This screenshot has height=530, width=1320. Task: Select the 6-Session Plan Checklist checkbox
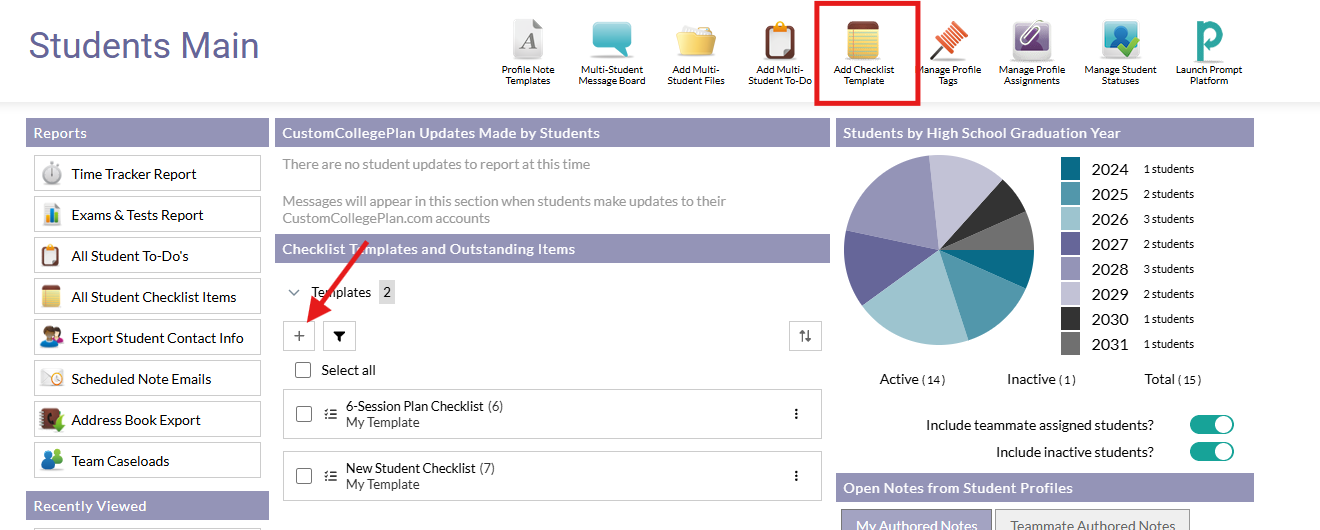coord(304,414)
